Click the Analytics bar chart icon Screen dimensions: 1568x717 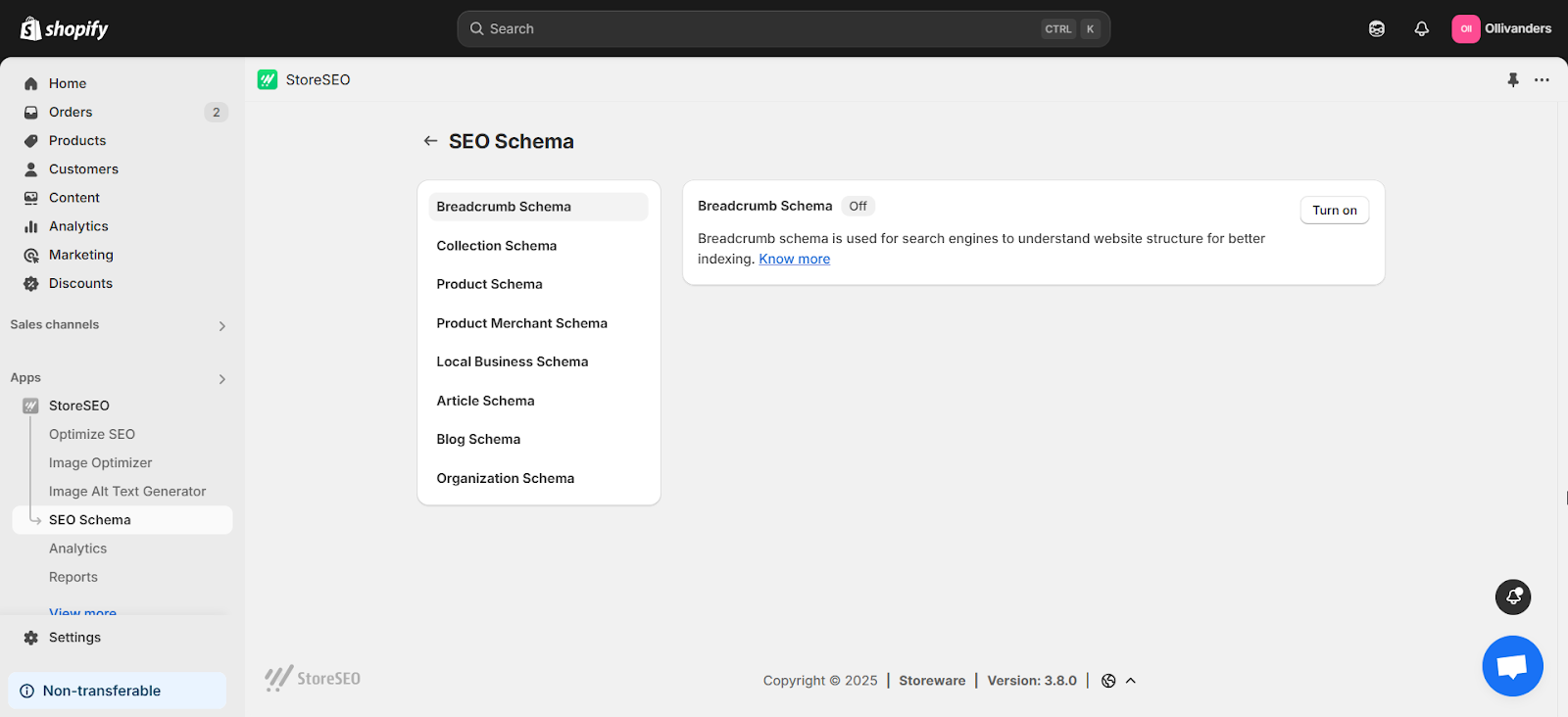point(31,225)
